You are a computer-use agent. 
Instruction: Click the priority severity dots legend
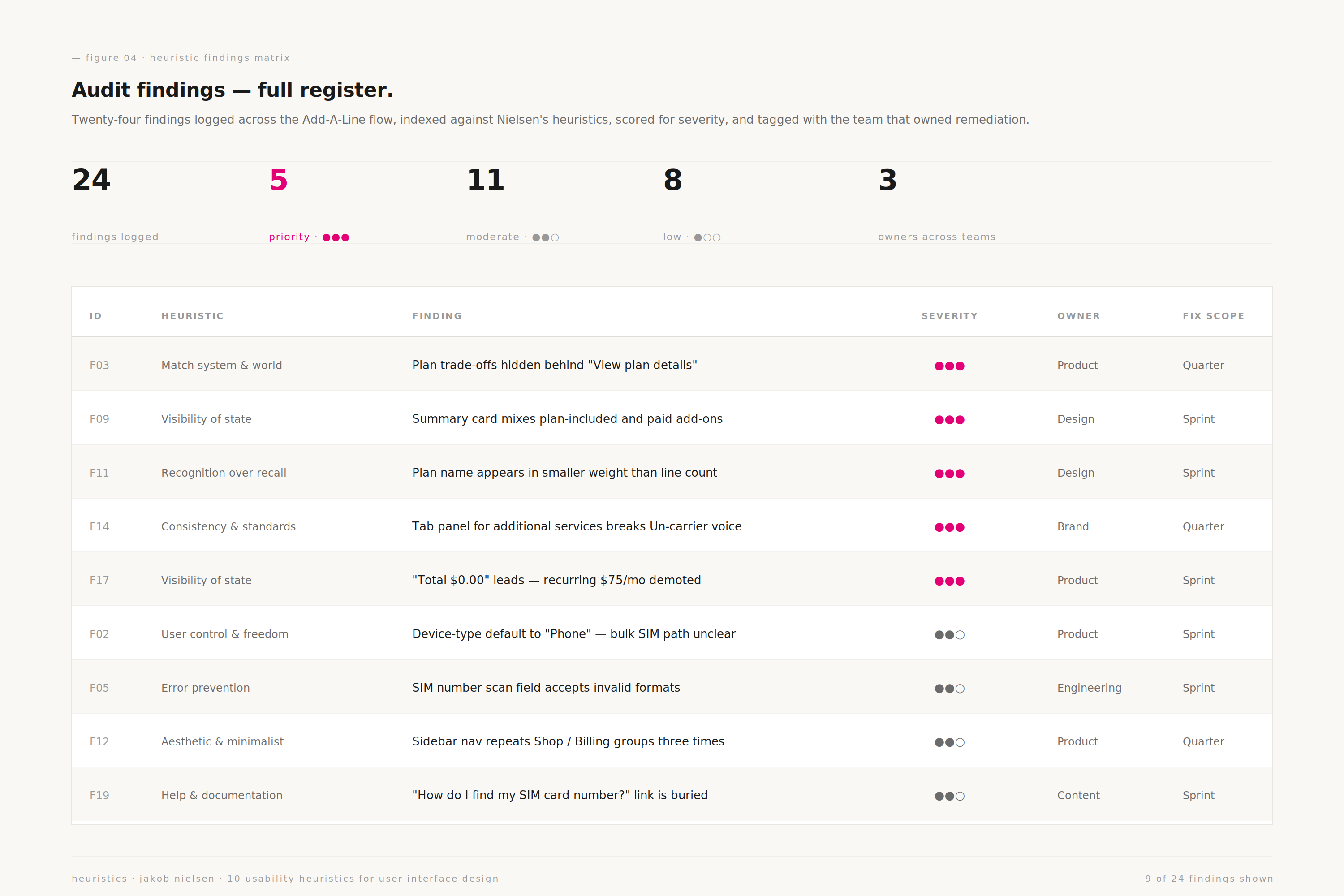click(x=336, y=237)
